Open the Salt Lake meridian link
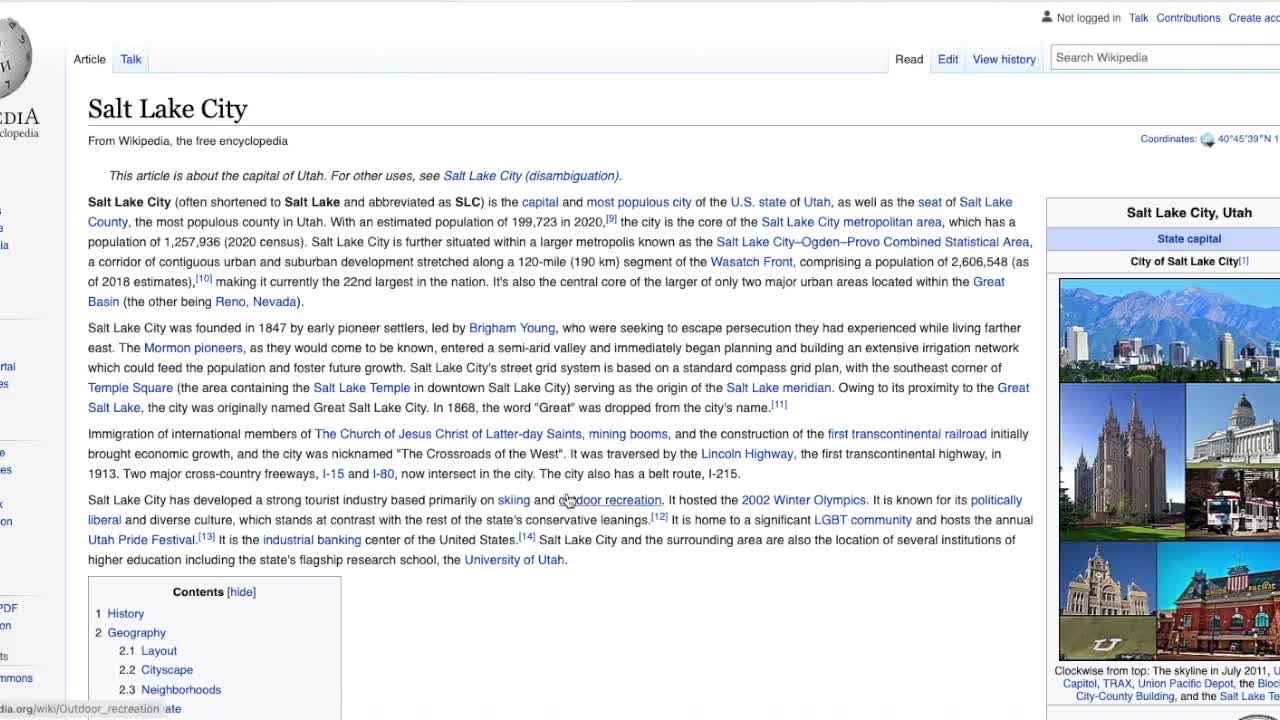Image resolution: width=1280 pixels, height=720 pixels. 778,388
